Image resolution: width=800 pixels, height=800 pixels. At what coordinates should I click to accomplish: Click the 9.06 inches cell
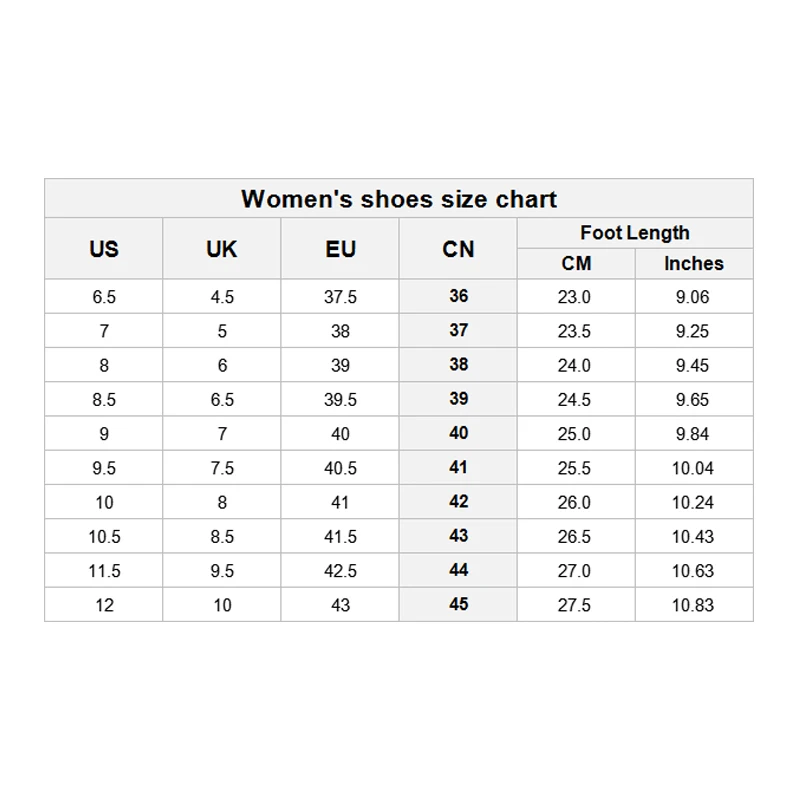[x=692, y=297]
